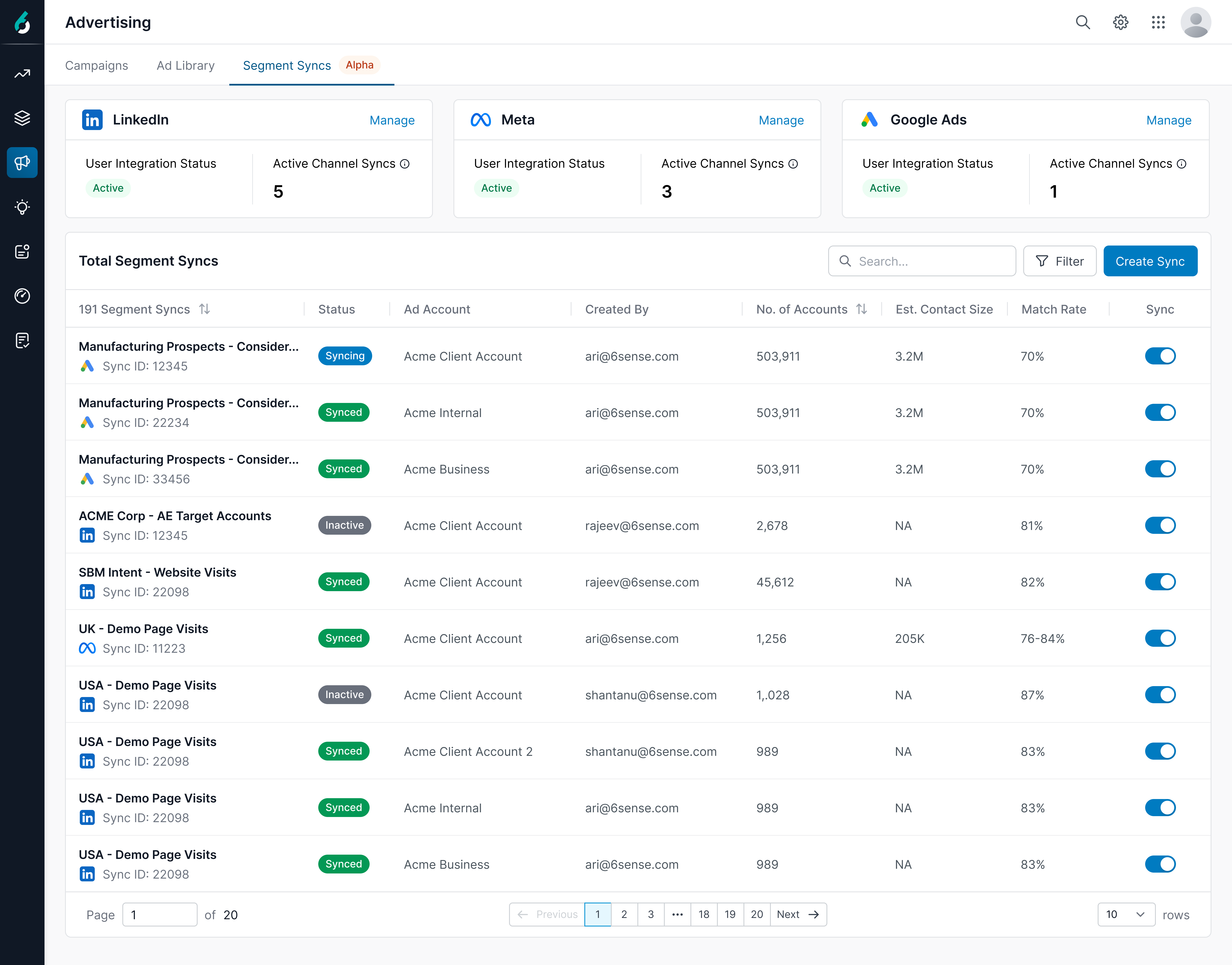The width and height of the screenshot is (1232, 965).
Task: Click the 205K contact size value
Action: [909, 639]
